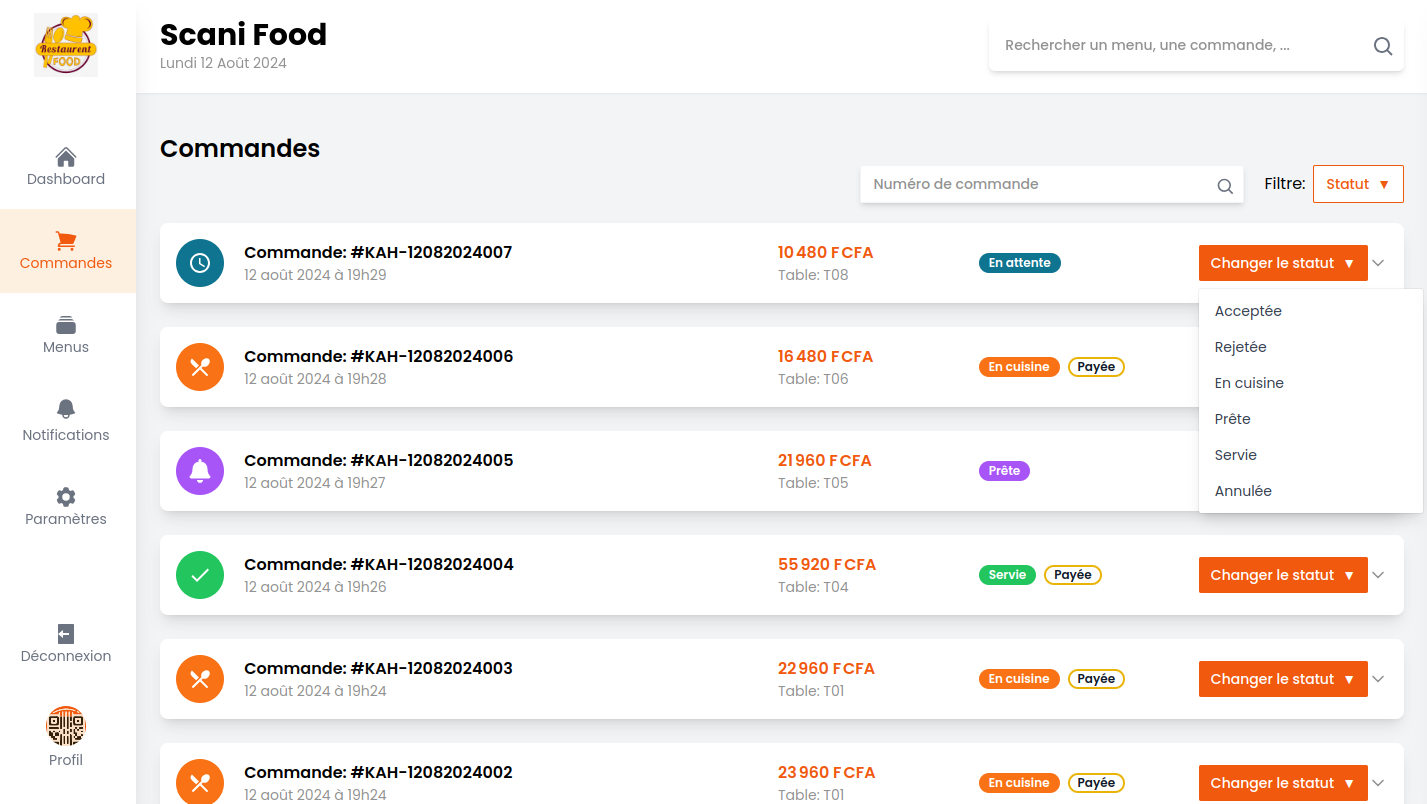Click Payée badge of order KAH-12082024003

1096,679
